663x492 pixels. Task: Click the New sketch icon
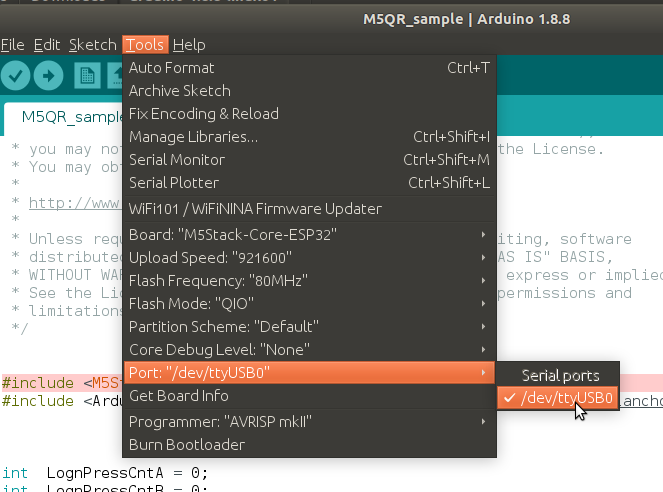[x=88, y=76]
